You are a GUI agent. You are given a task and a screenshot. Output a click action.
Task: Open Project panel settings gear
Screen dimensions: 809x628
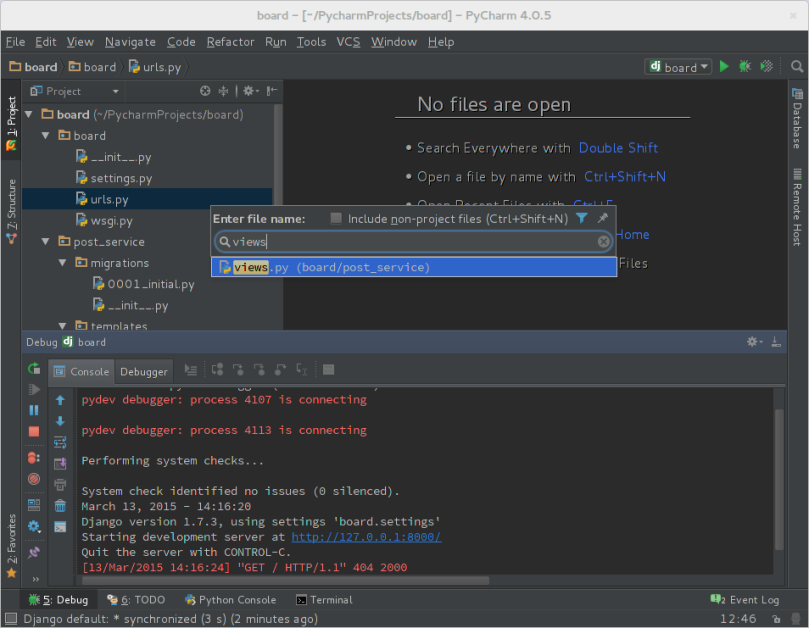pos(250,91)
